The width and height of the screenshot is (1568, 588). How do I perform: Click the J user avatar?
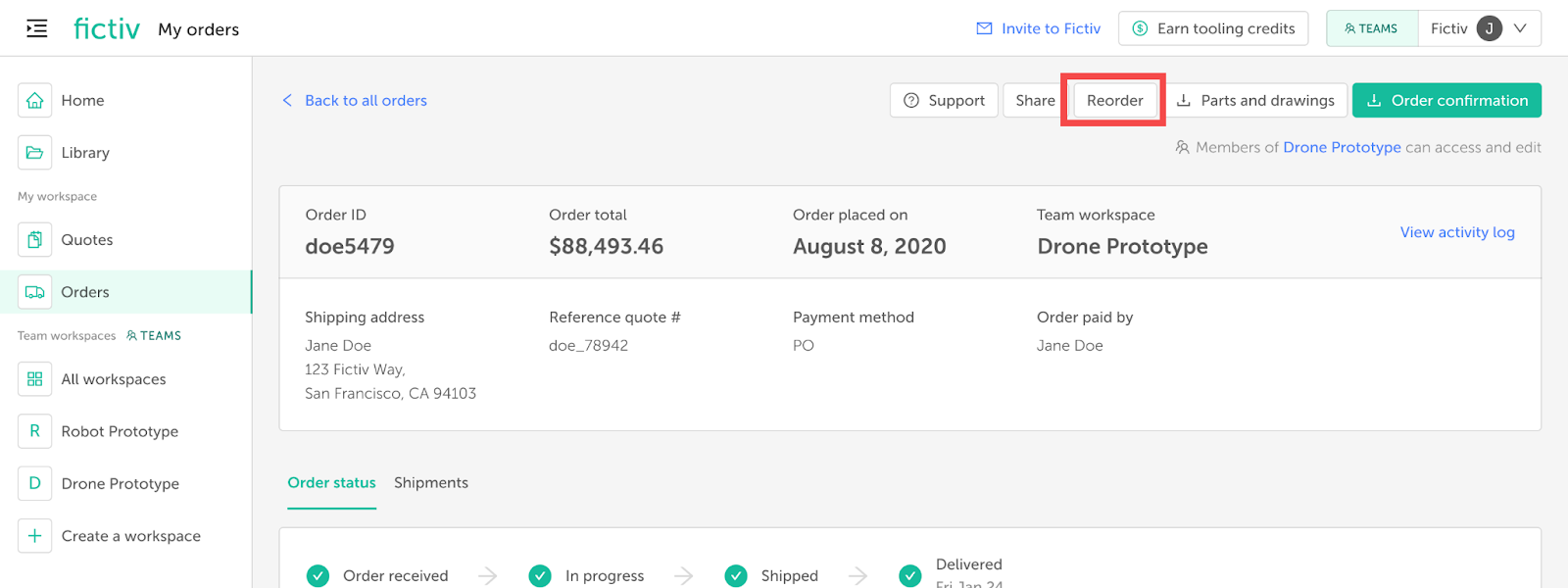[1490, 28]
